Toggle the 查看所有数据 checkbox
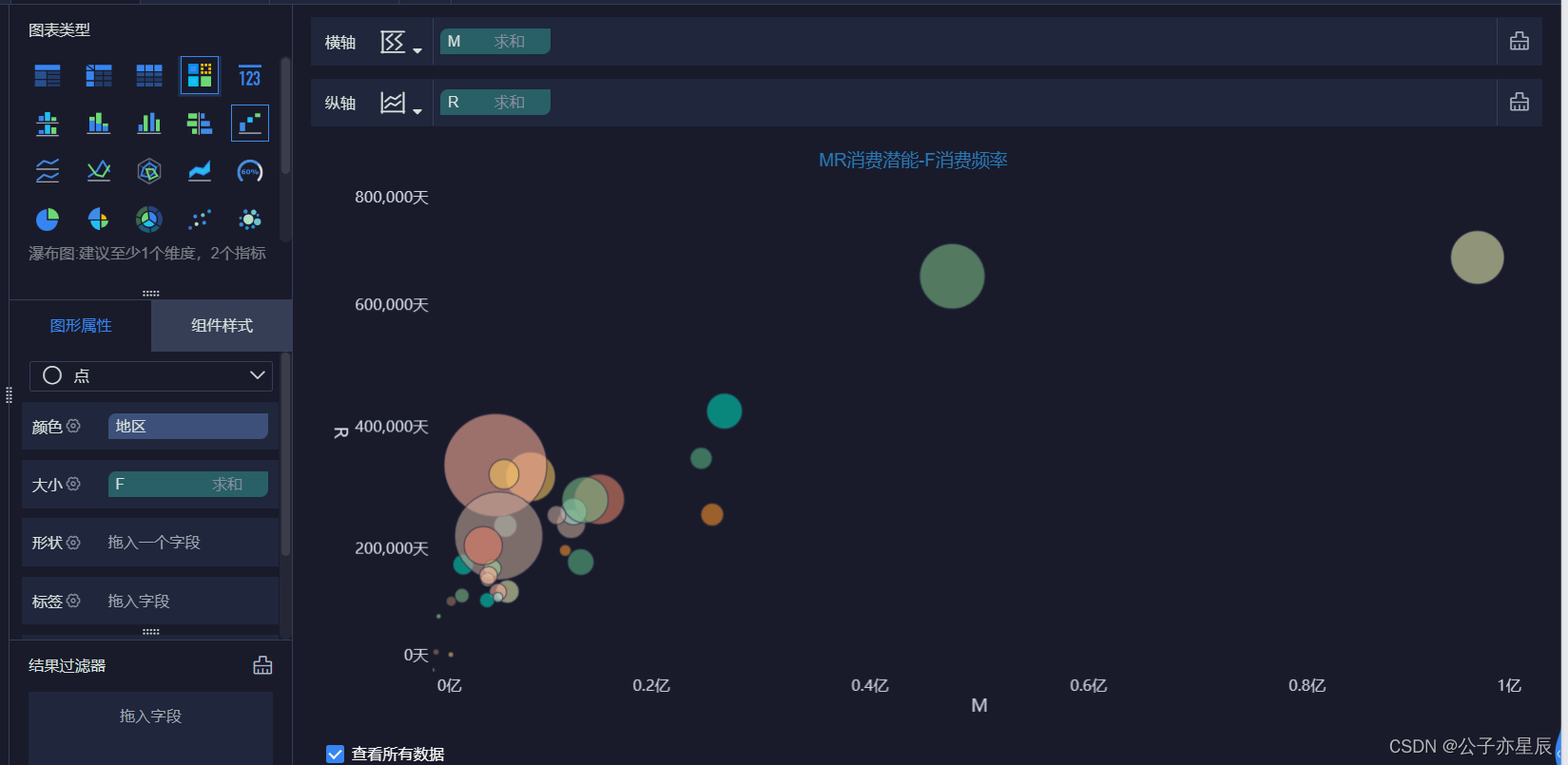1568x765 pixels. (x=335, y=754)
